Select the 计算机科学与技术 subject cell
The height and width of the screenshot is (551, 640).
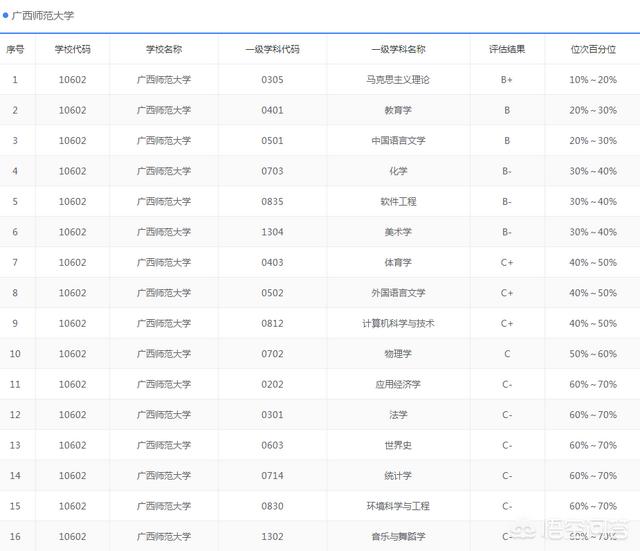point(398,324)
